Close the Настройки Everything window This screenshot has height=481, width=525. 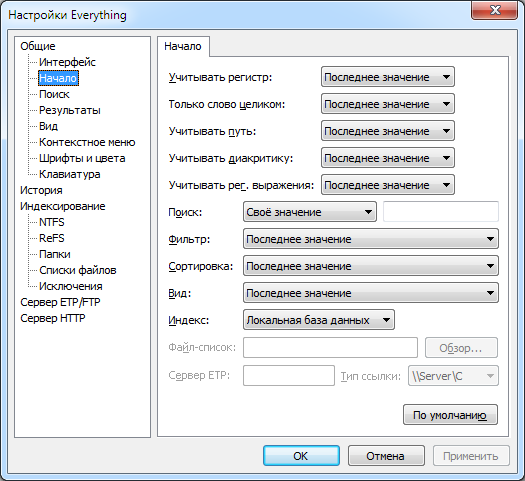[495, 10]
